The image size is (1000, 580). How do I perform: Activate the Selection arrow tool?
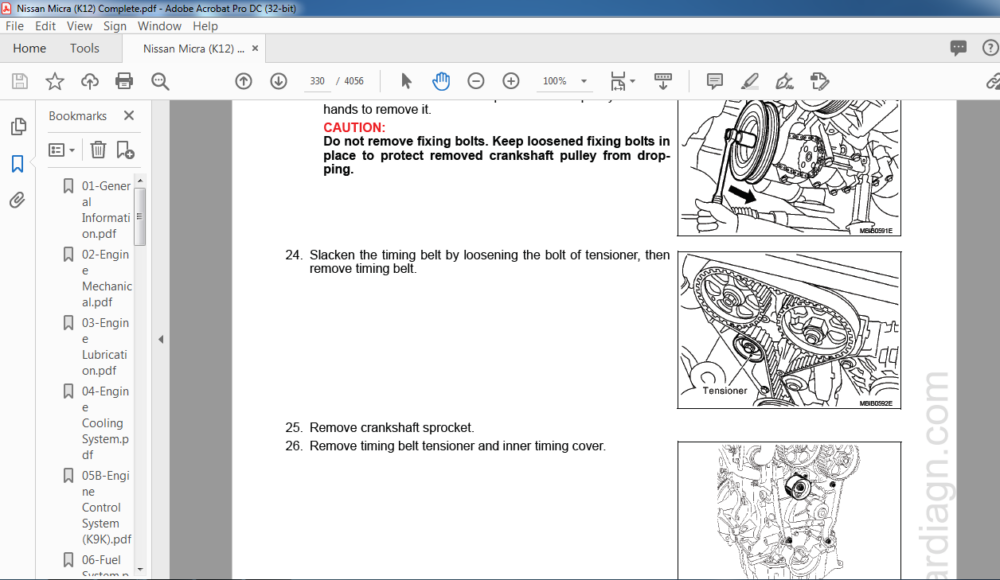tap(406, 81)
